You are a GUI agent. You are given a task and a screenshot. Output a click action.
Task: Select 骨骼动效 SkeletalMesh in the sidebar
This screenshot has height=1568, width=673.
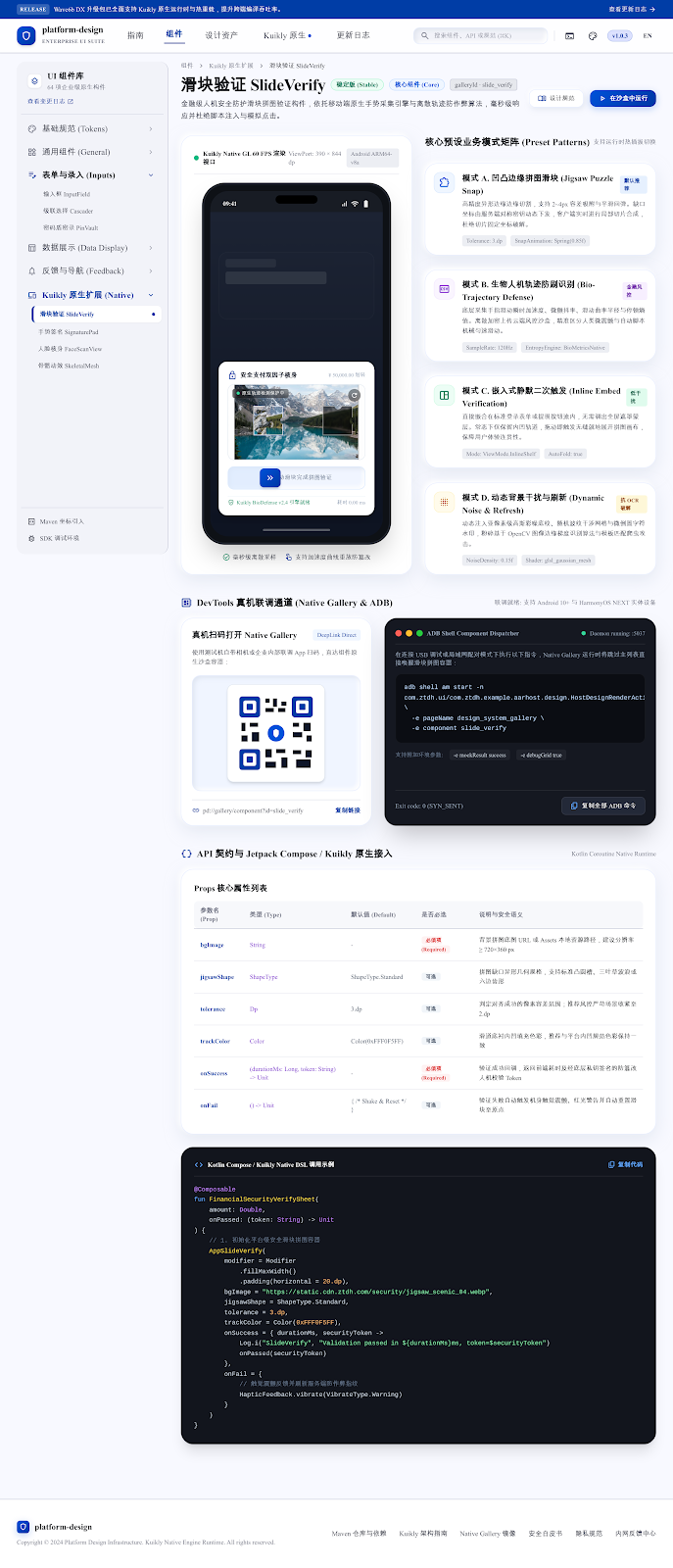coord(69,366)
